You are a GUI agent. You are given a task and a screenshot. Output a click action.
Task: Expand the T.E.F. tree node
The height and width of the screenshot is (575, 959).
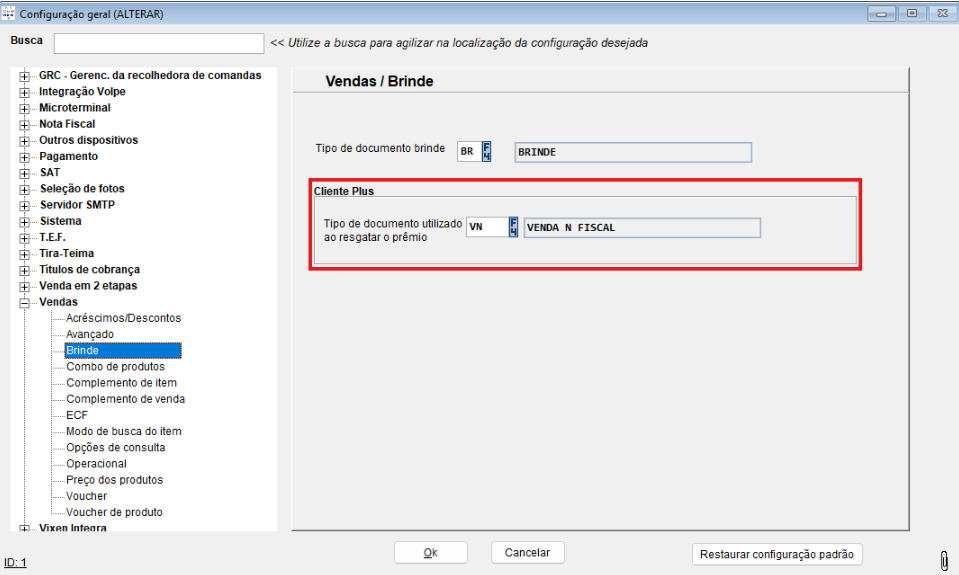[24, 238]
